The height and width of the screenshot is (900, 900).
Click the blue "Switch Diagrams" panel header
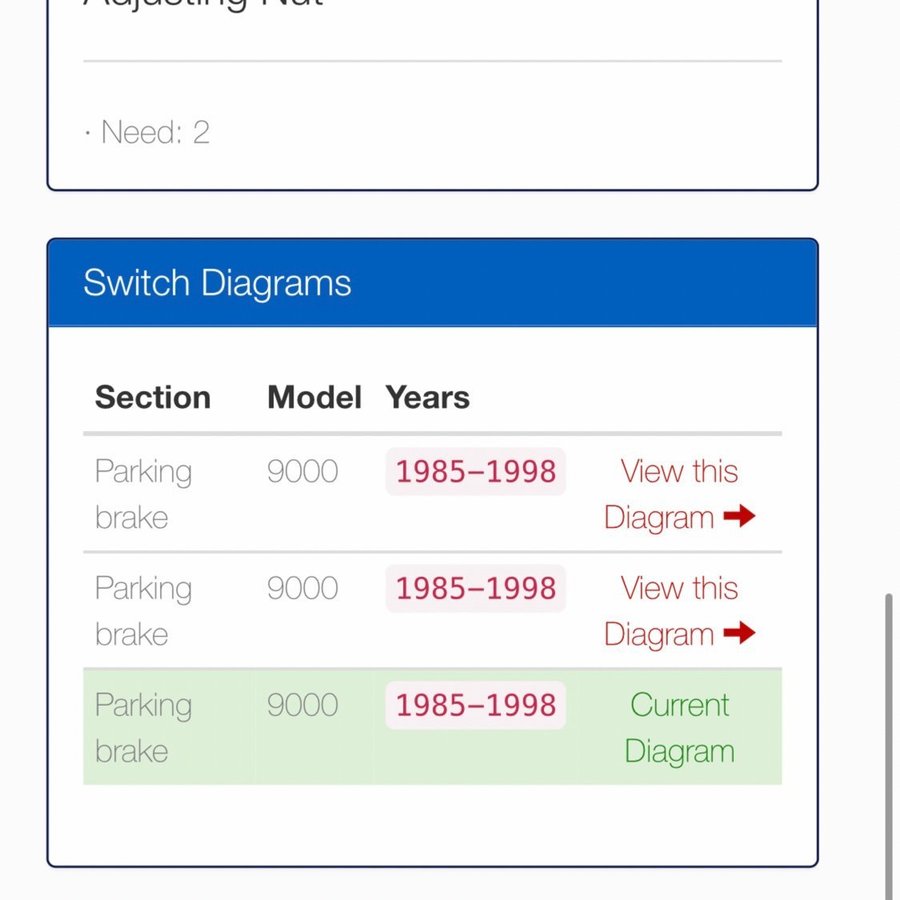tap(432, 283)
